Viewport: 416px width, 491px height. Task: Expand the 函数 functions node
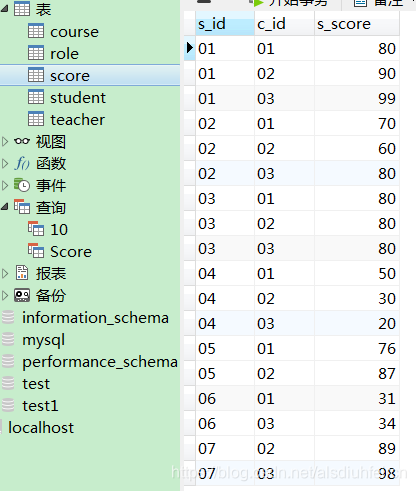pos(5,163)
